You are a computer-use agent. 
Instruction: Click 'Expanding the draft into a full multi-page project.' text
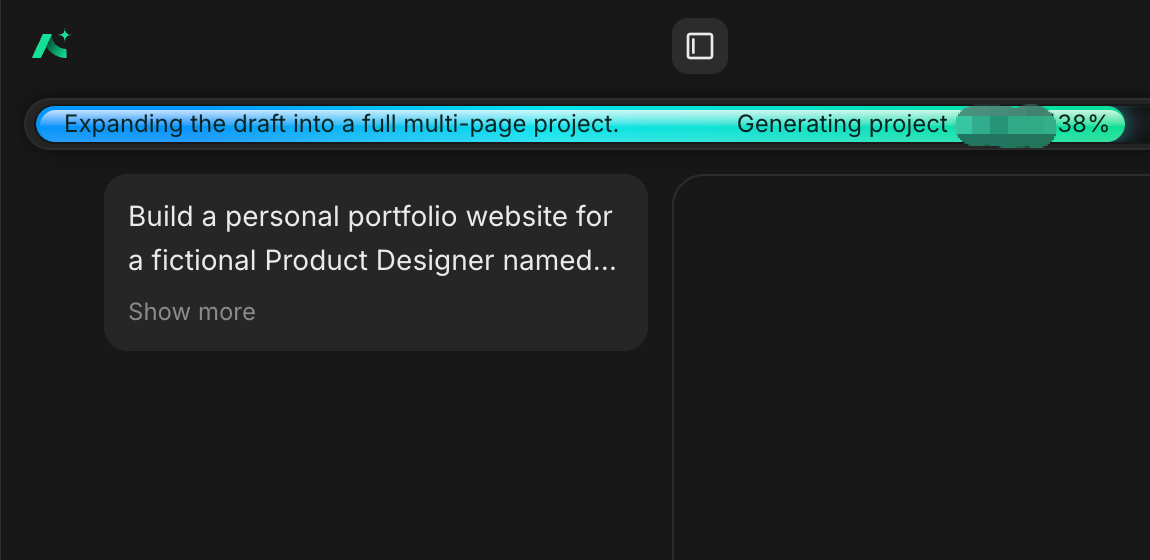tap(342, 124)
